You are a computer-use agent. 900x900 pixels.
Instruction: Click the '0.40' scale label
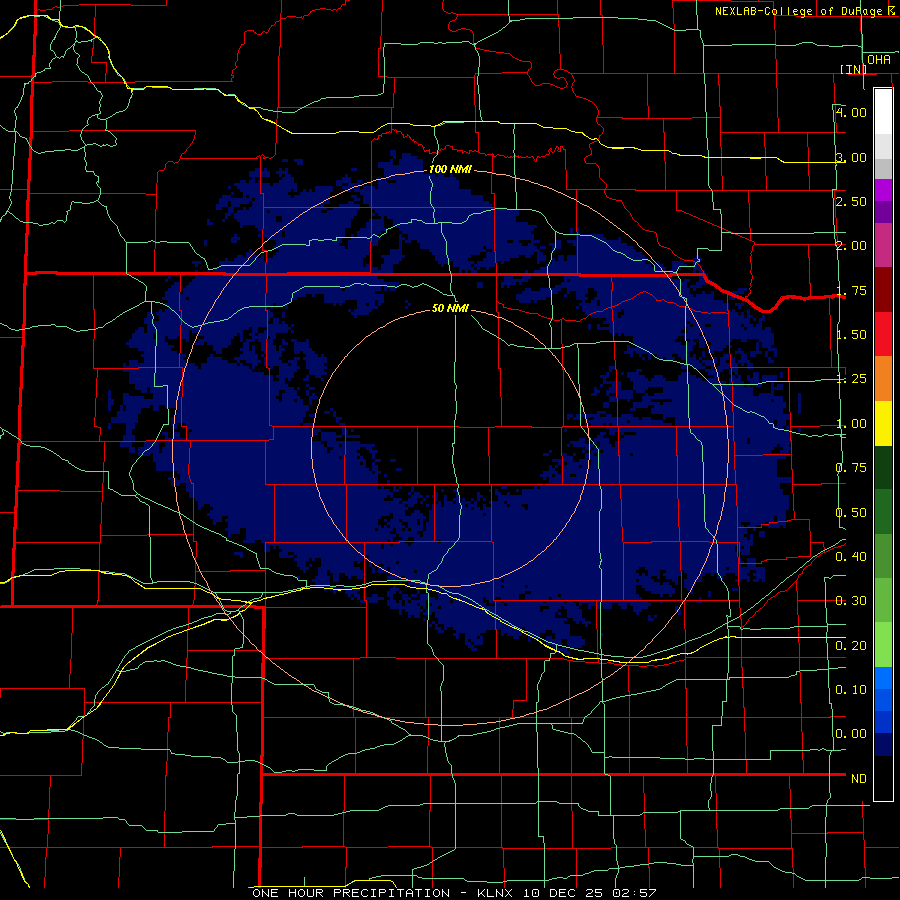pos(851,557)
